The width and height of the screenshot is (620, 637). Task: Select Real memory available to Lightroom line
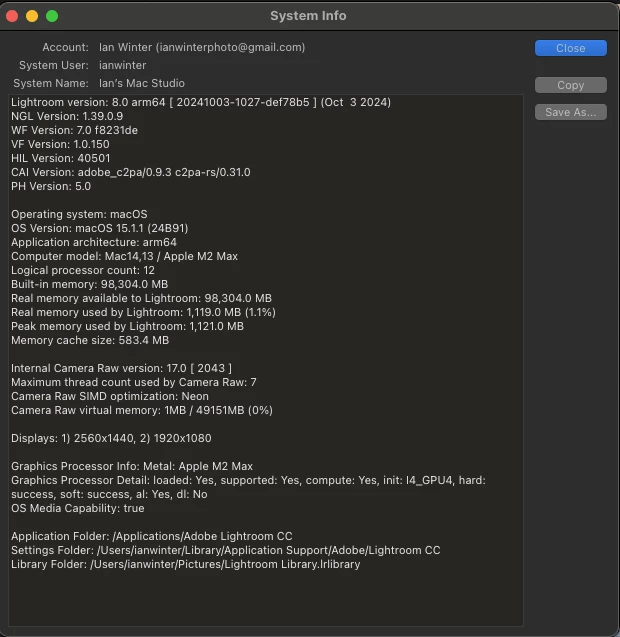click(141, 299)
